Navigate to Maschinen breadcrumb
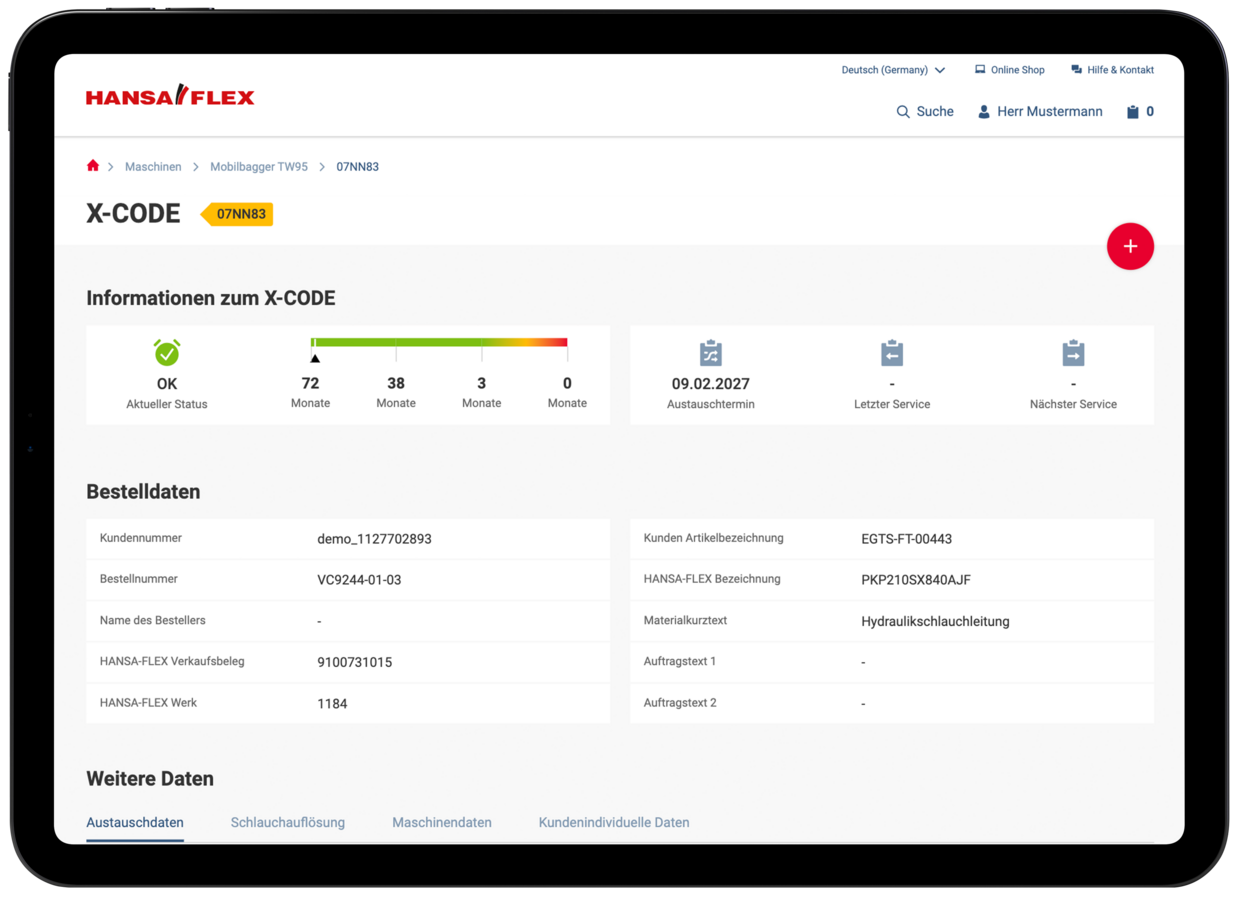The image size is (1240, 899). click(153, 167)
